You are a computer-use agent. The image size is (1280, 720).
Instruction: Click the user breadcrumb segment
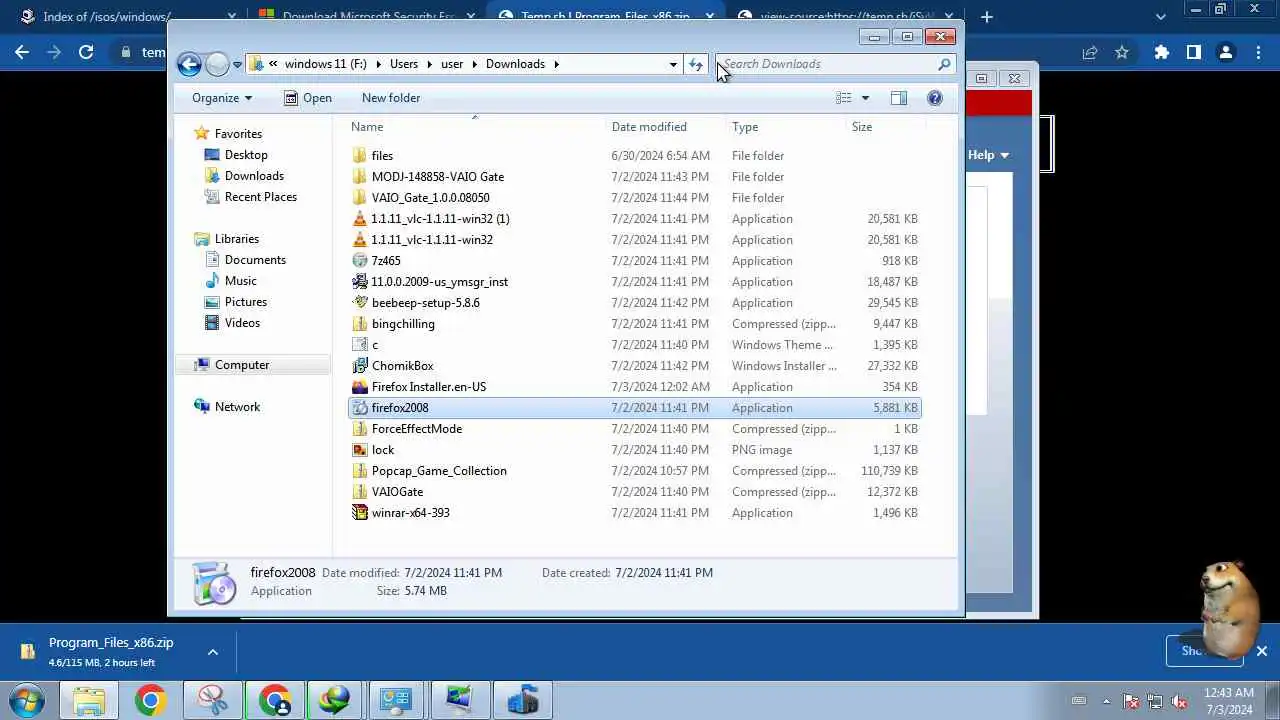[452, 64]
